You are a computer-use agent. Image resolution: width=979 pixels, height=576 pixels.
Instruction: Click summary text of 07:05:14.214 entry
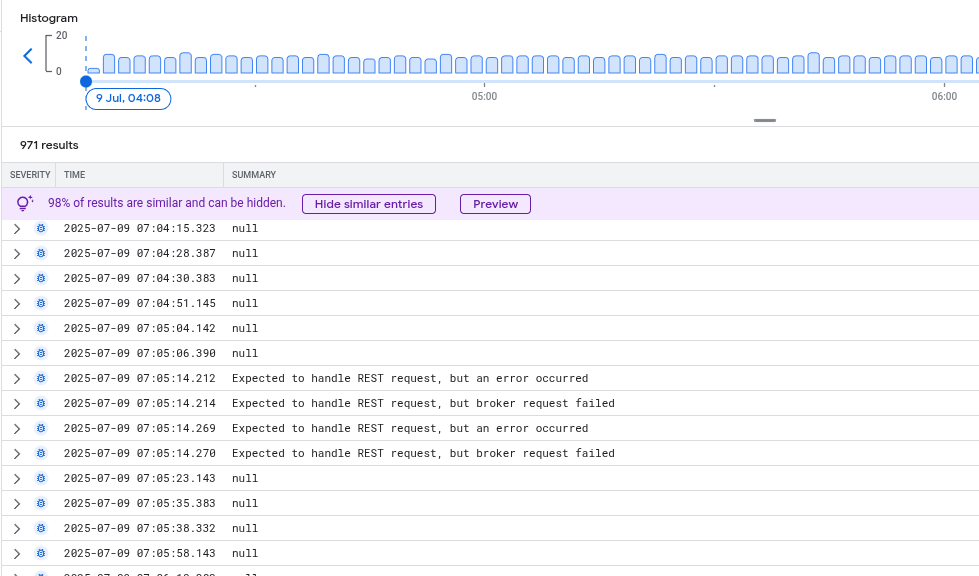(x=423, y=403)
